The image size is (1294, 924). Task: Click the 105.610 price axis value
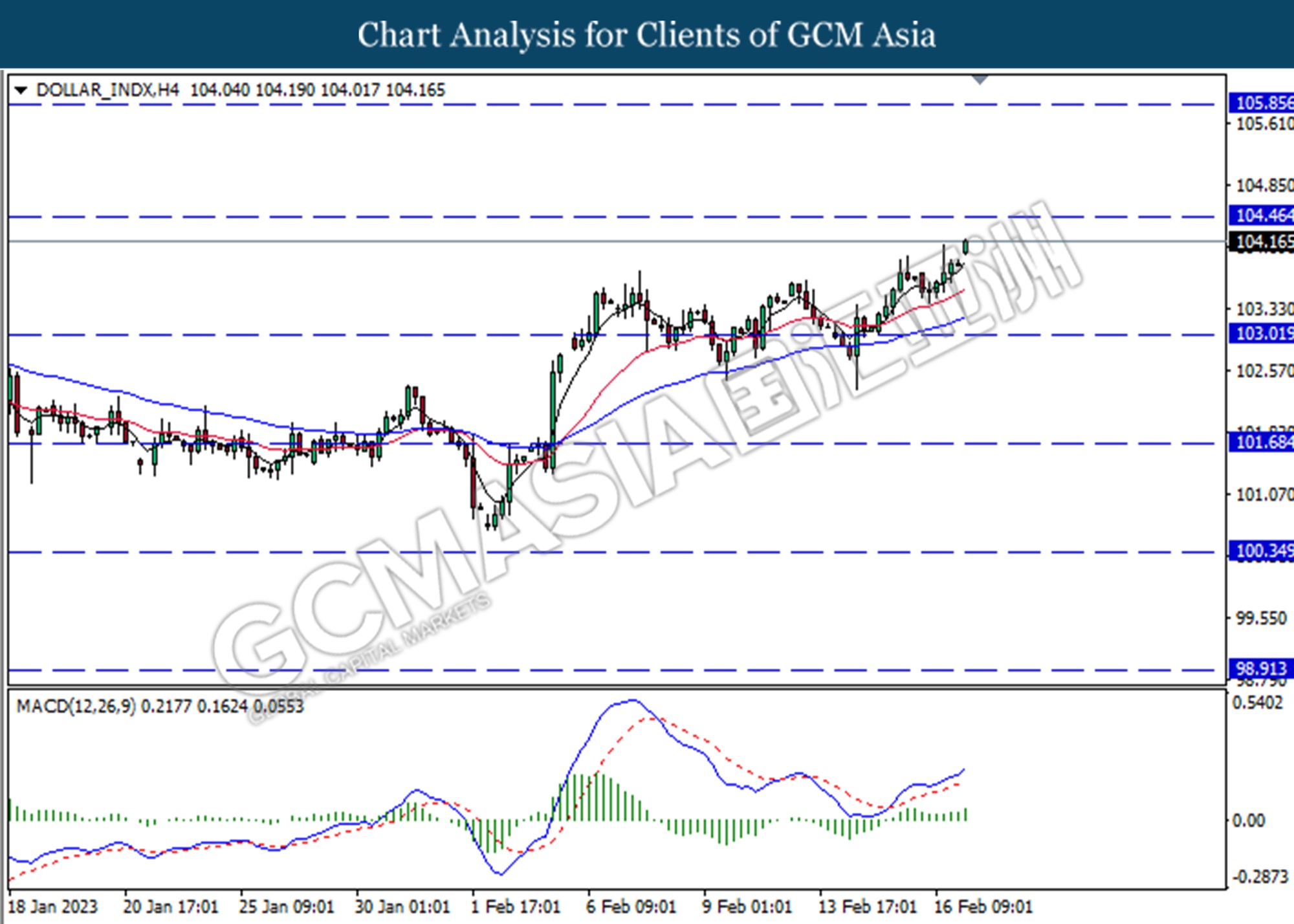pos(1264,124)
